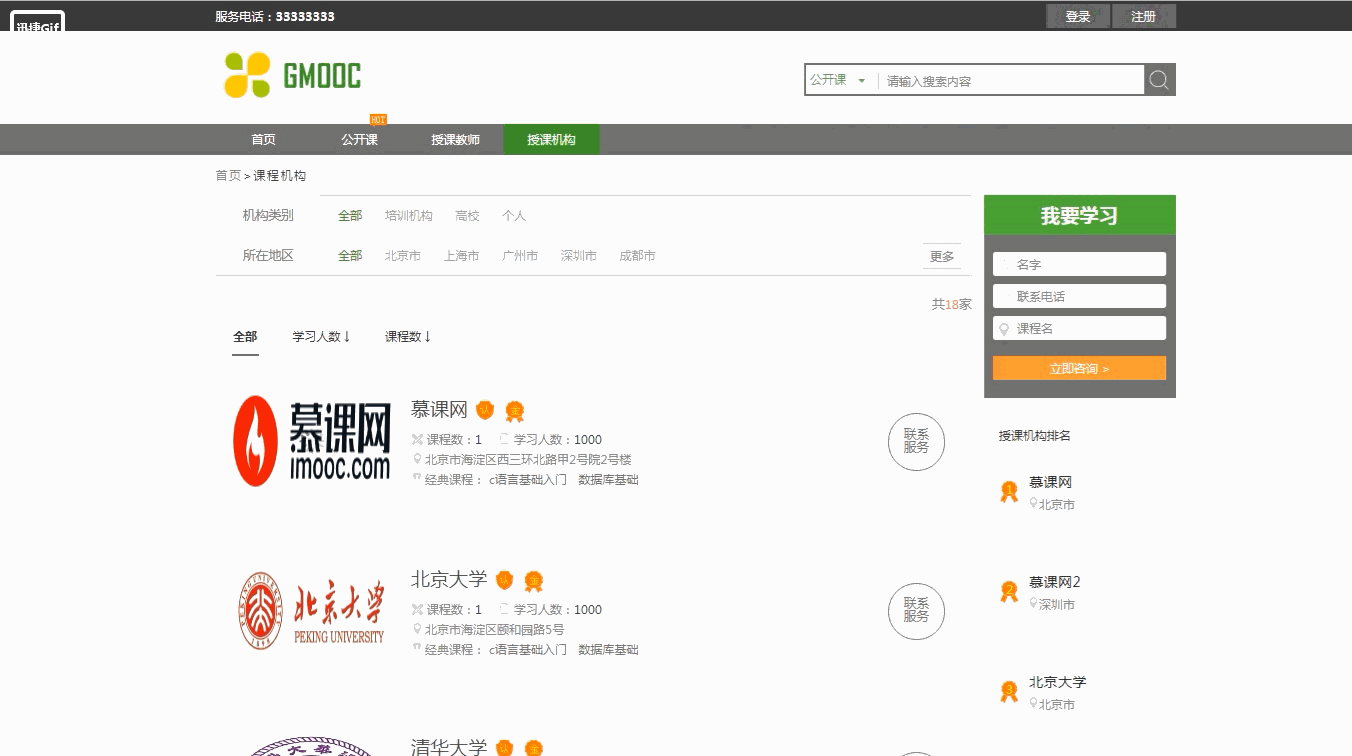Click 北京大学 gold medal badge
The image size is (1352, 756).
pyautogui.click(x=534, y=581)
